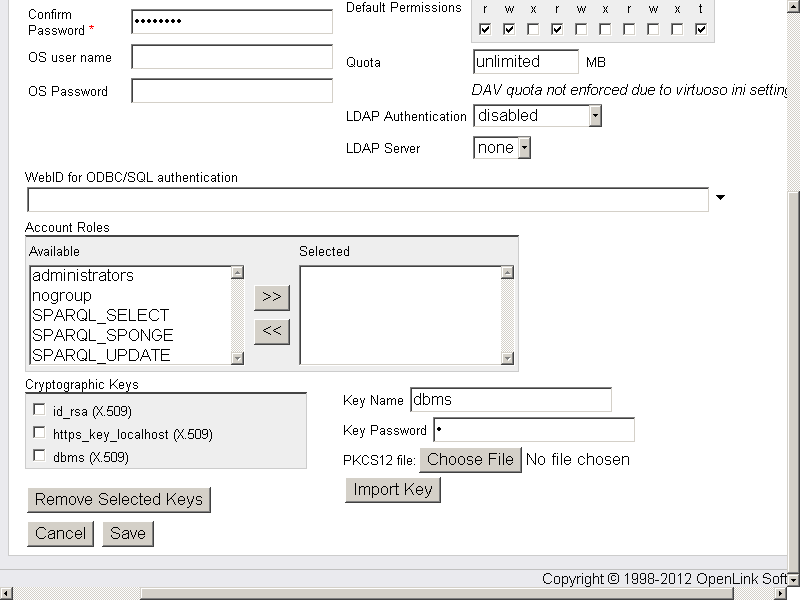Click the Key Name input field
The height and width of the screenshot is (600, 800).
(510, 400)
